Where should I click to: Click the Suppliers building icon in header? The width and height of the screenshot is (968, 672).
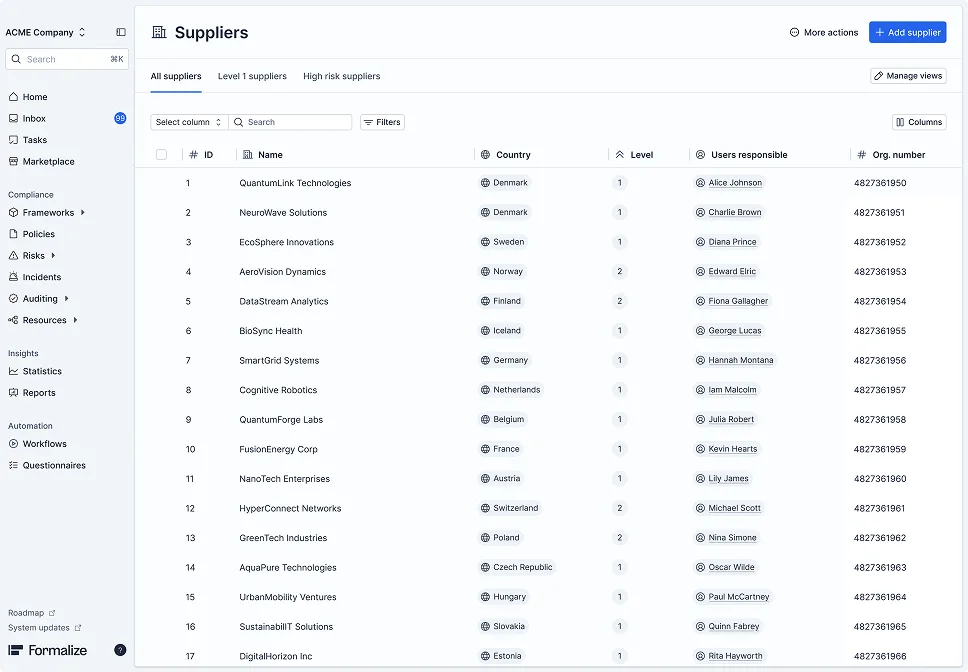click(x=159, y=32)
